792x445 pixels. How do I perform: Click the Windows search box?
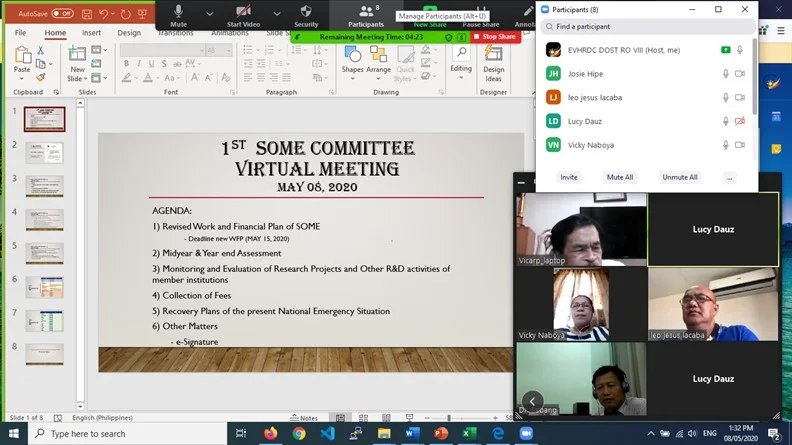127,433
